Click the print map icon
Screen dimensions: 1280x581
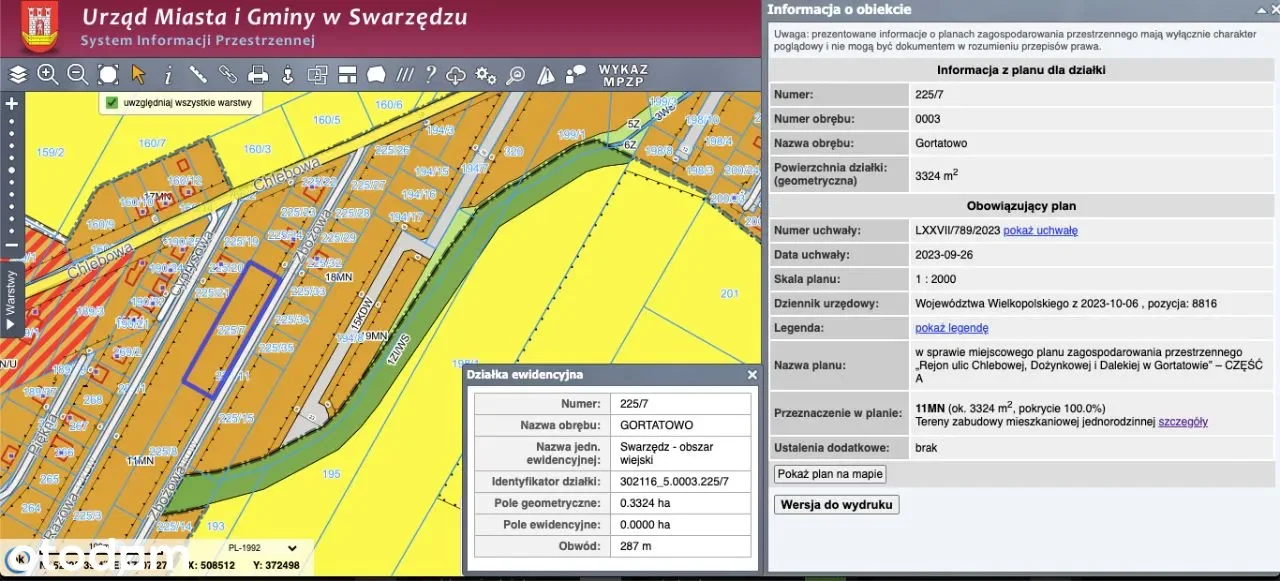pyautogui.click(x=258, y=74)
